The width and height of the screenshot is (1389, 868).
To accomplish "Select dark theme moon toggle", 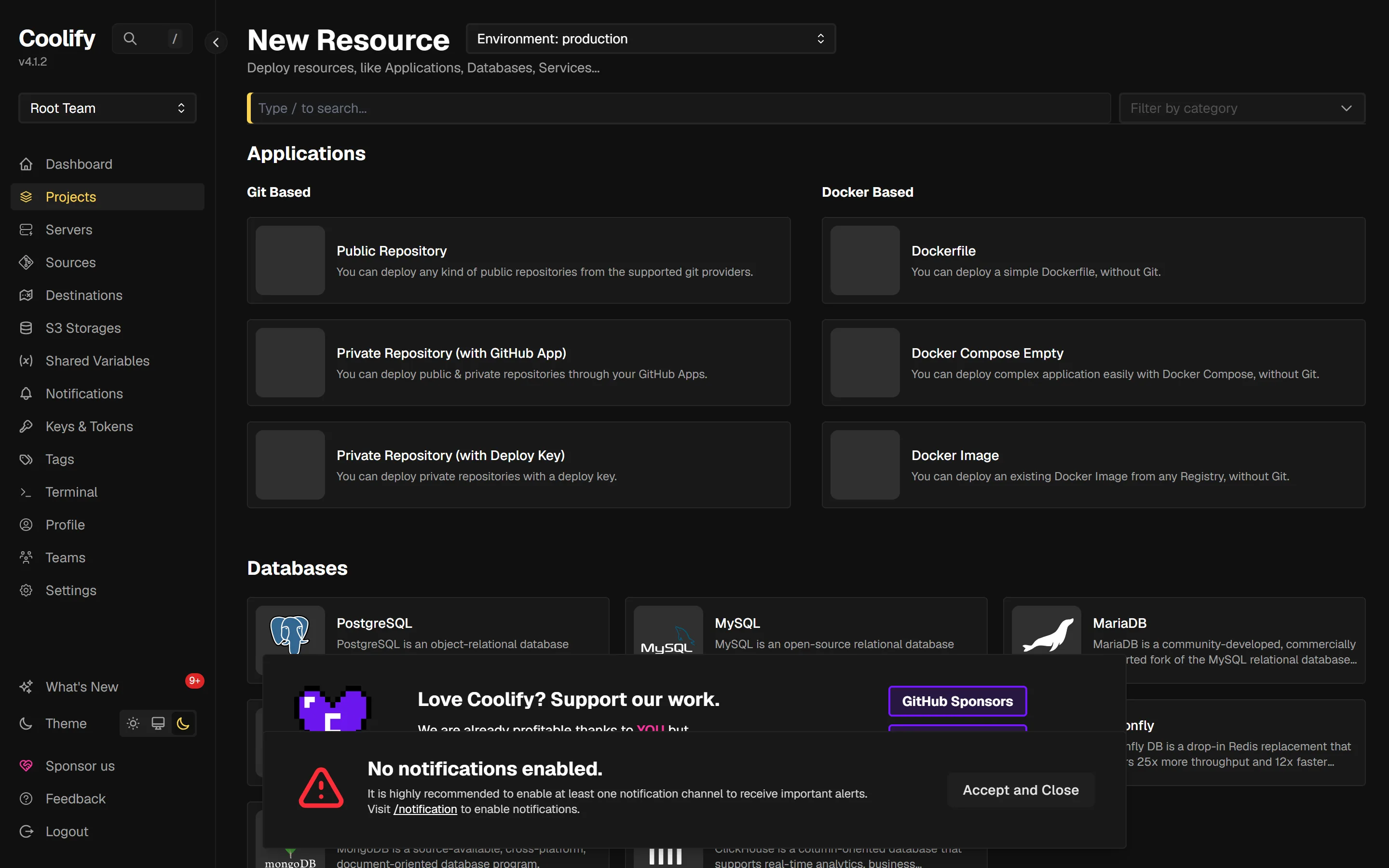I will (x=183, y=723).
